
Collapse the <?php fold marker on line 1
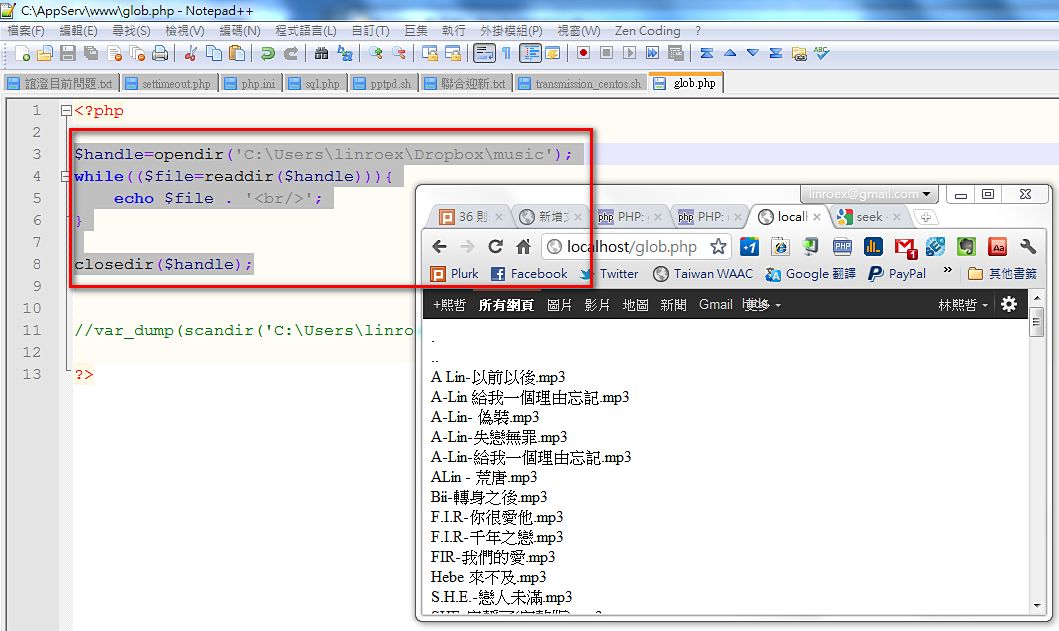tap(66, 111)
